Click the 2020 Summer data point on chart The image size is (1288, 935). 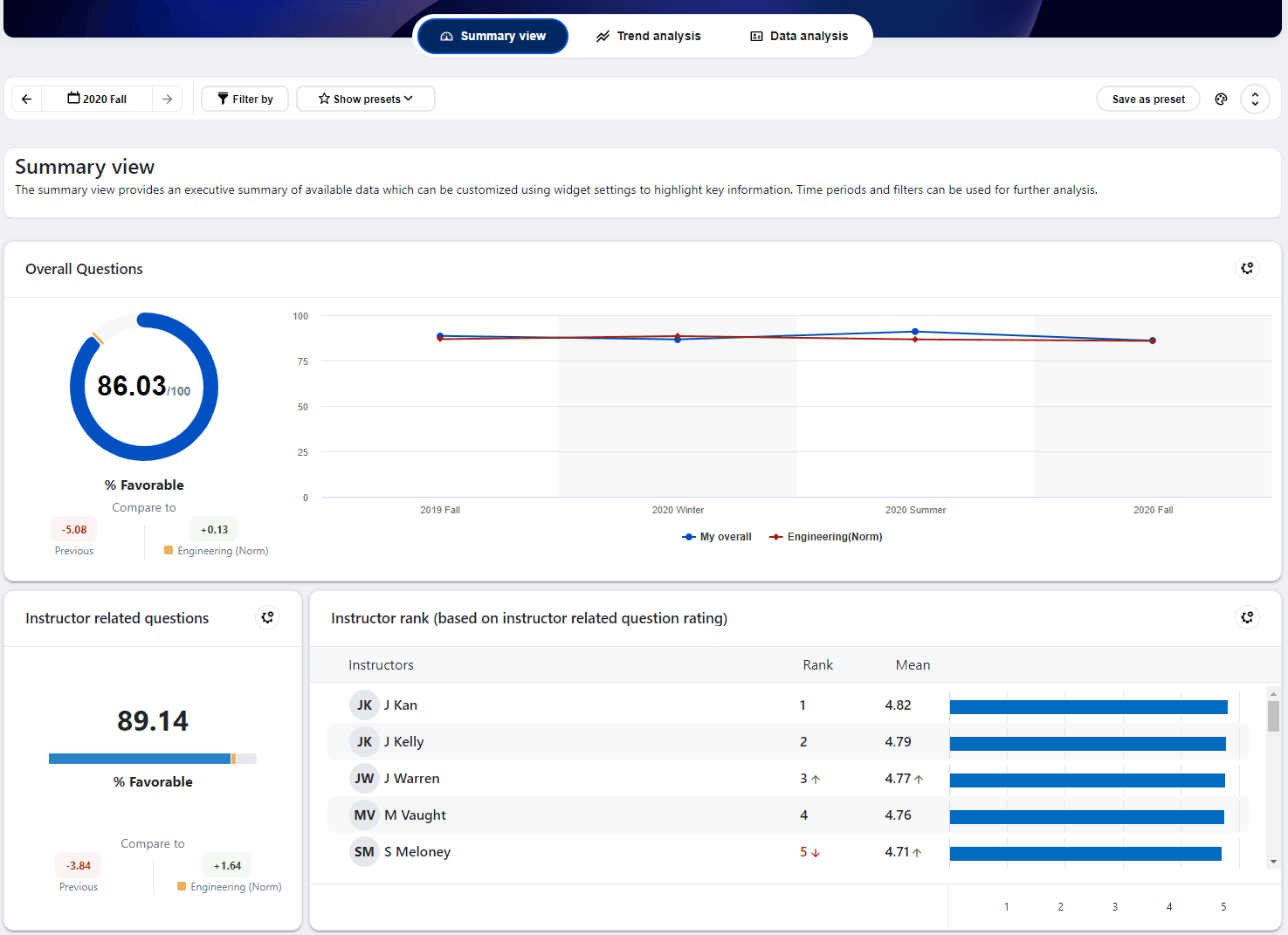[x=915, y=332]
